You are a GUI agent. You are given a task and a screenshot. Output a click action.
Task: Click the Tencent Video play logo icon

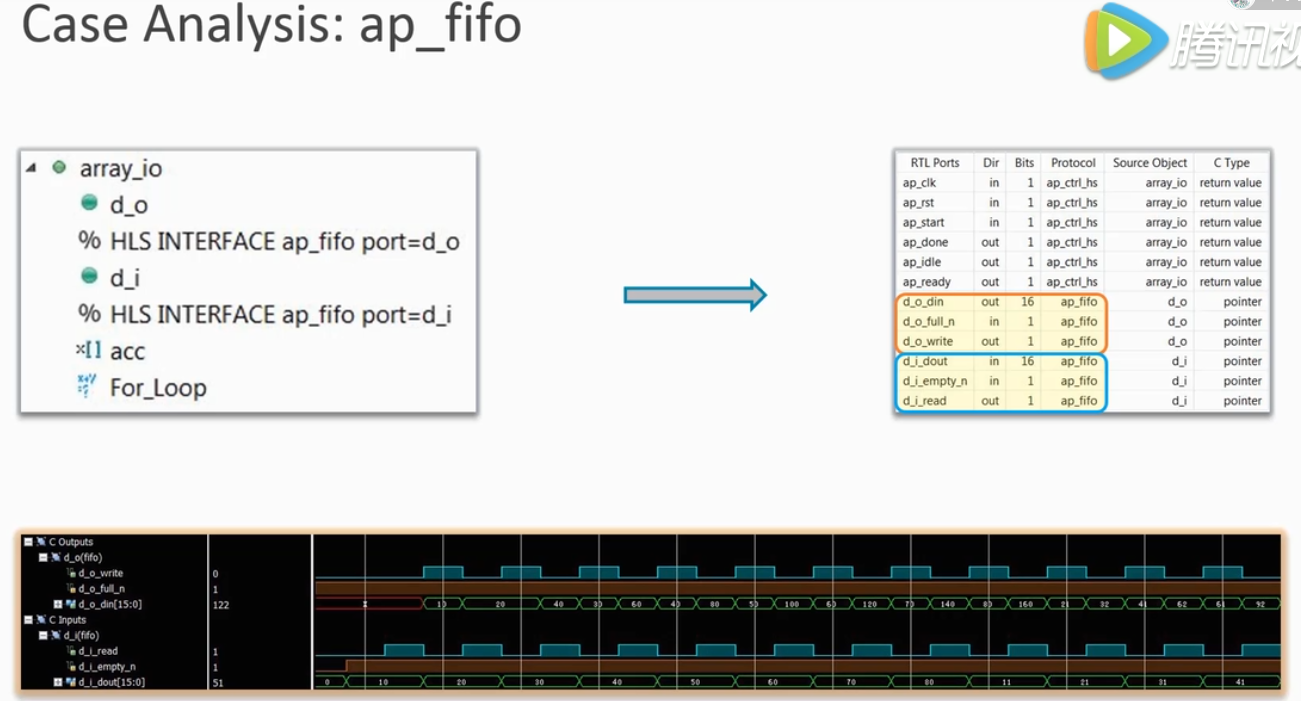pos(1126,41)
